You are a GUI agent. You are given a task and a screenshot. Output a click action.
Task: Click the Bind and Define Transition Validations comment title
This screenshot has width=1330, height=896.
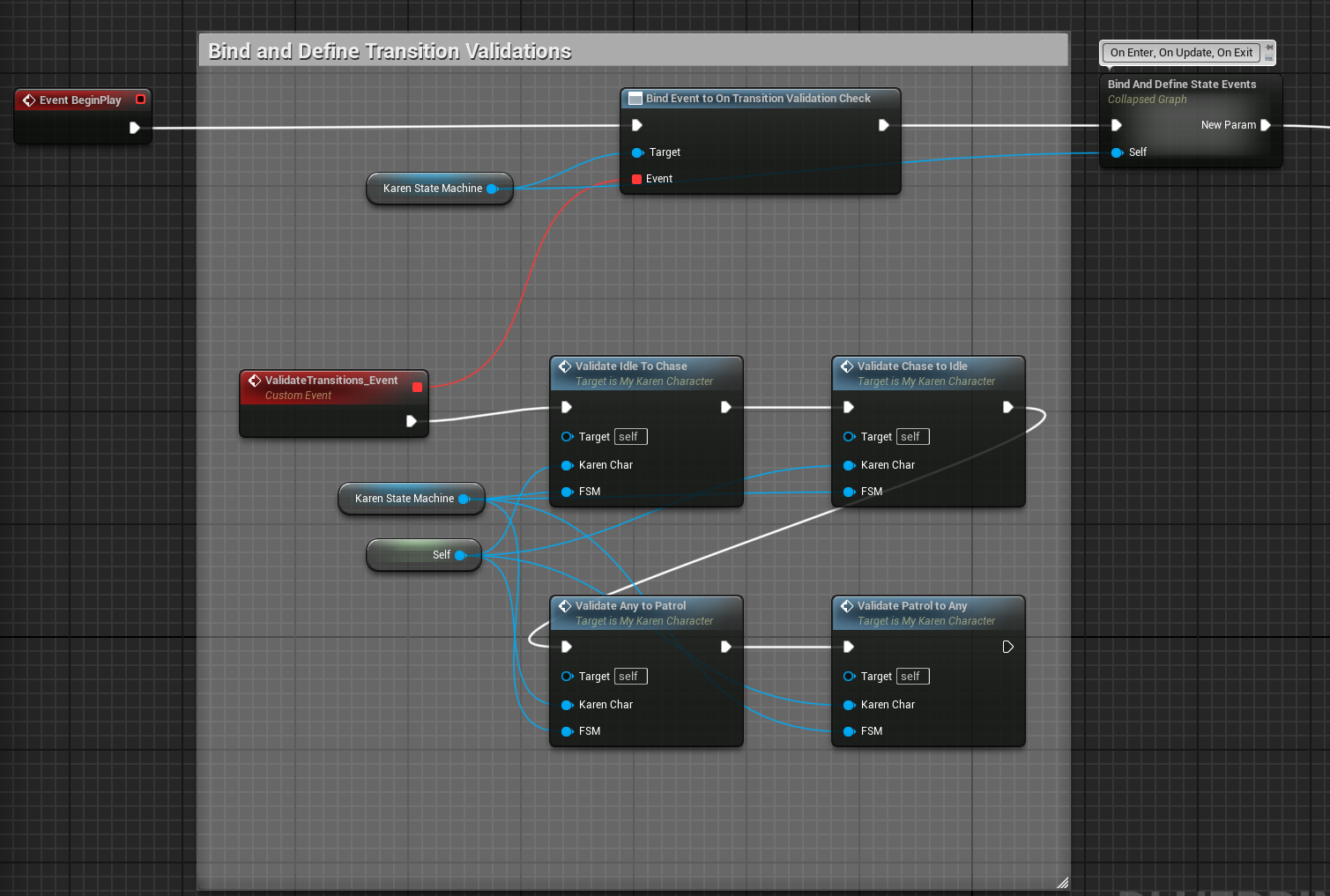pos(389,51)
